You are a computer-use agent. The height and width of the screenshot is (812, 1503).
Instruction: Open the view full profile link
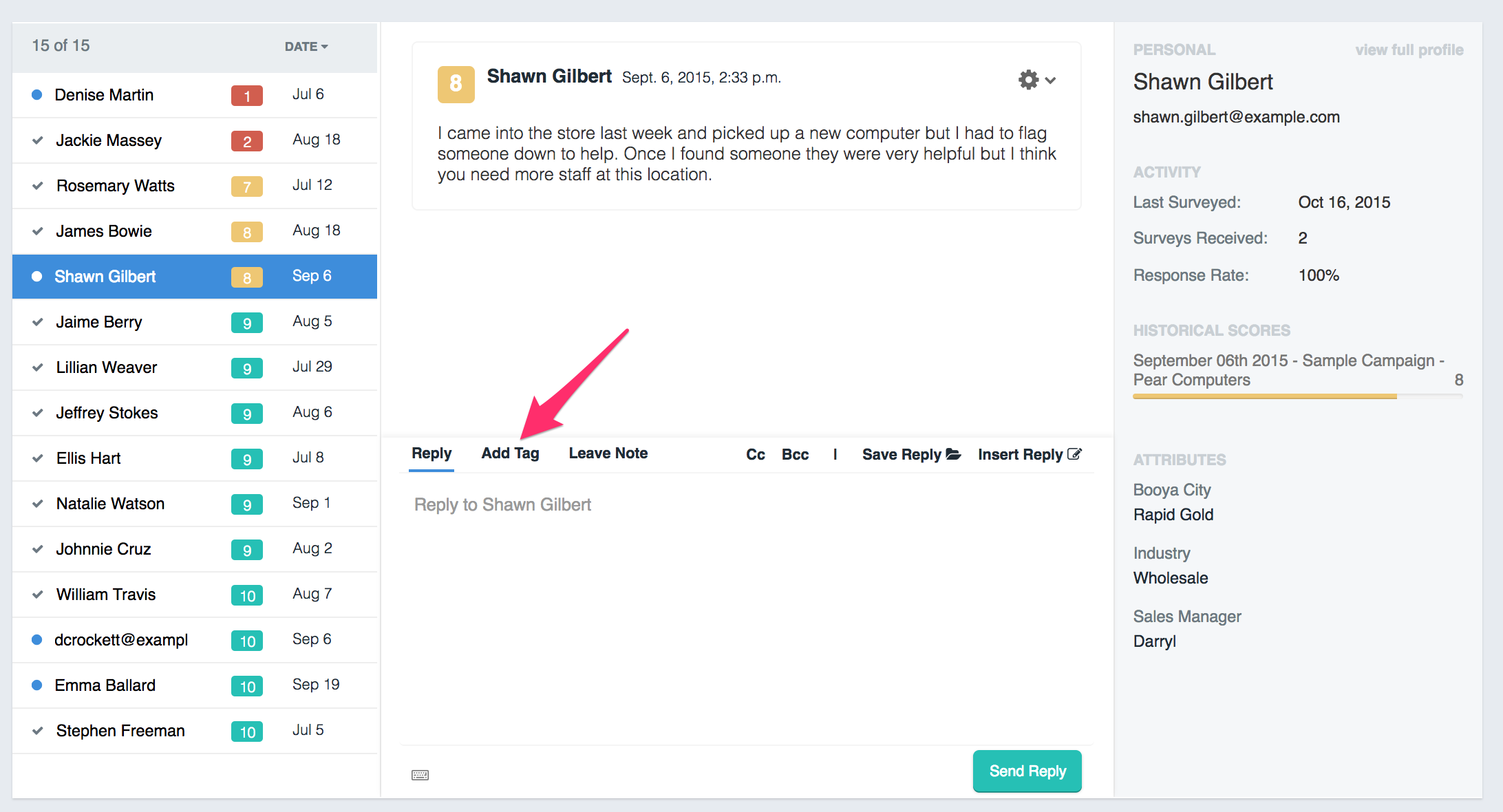(x=1409, y=50)
